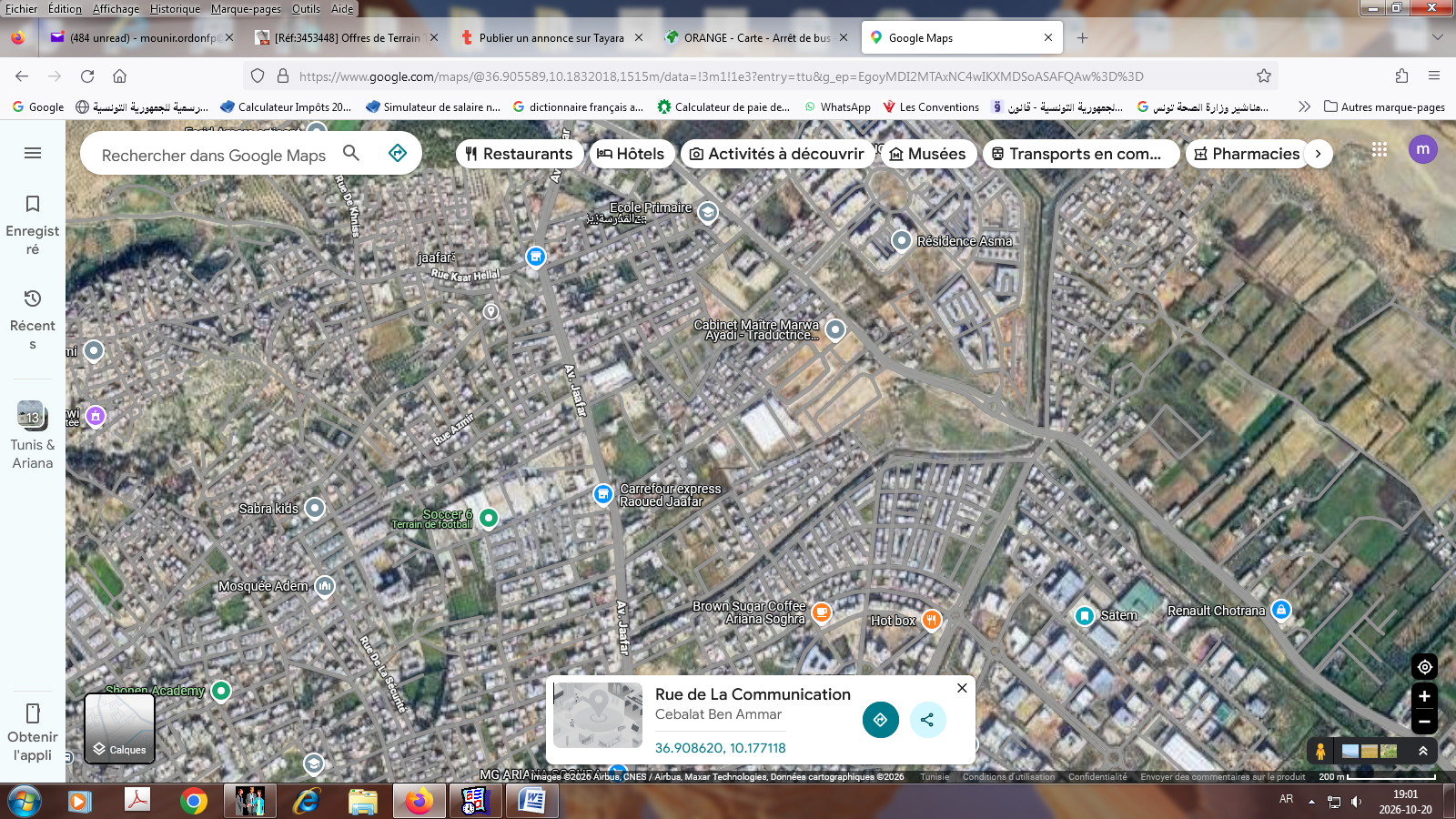Open the list all tabs dropdown
The image size is (1456, 819).
tap(1438, 37)
